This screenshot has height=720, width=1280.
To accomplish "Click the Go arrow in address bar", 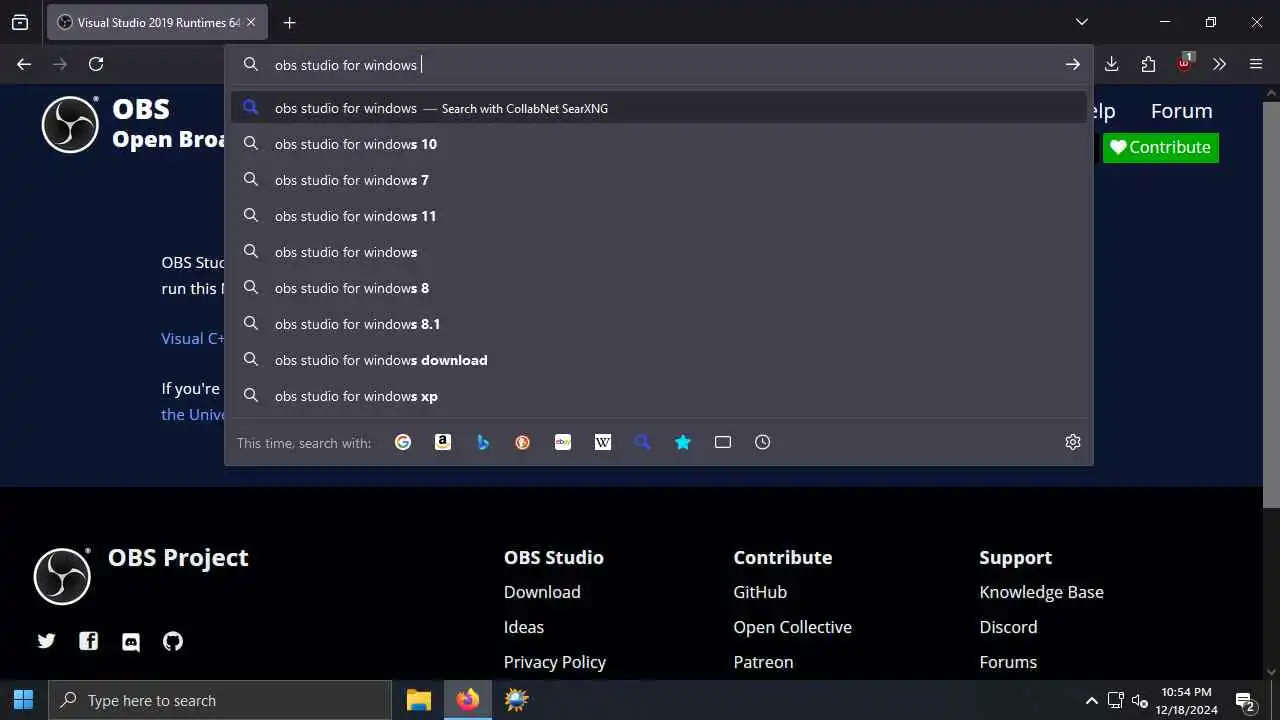I will click(1072, 64).
